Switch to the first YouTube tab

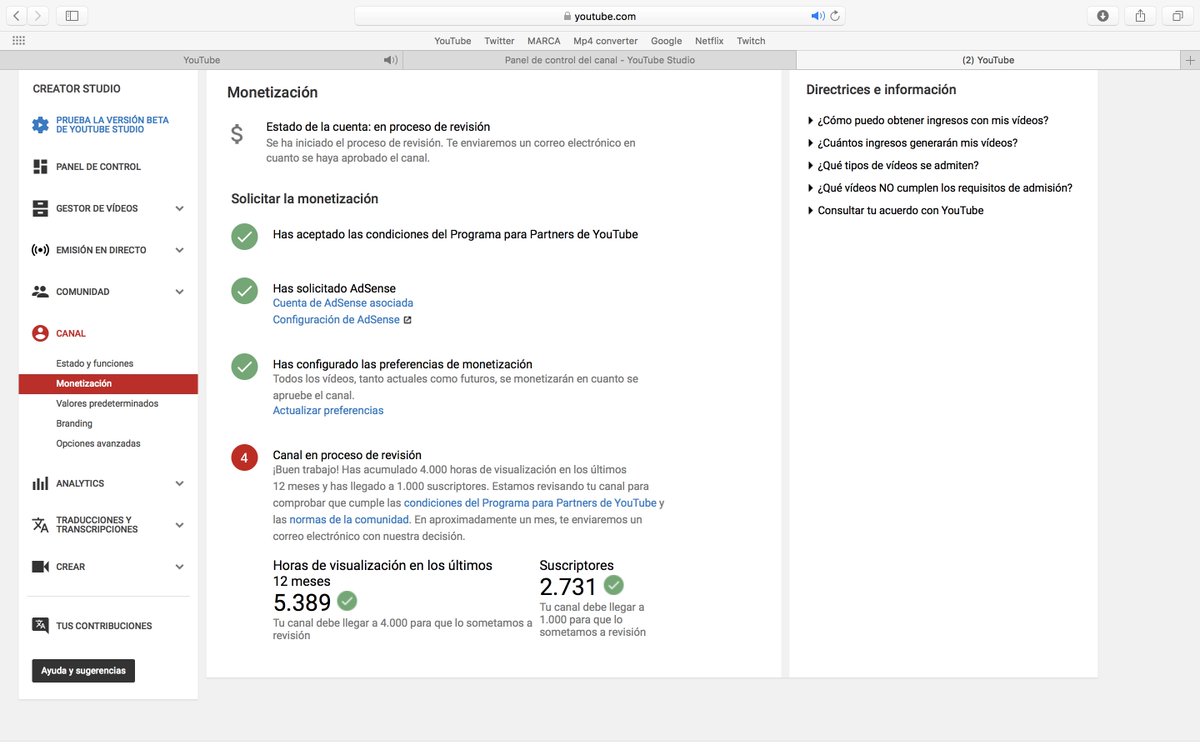click(x=202, y=60)
